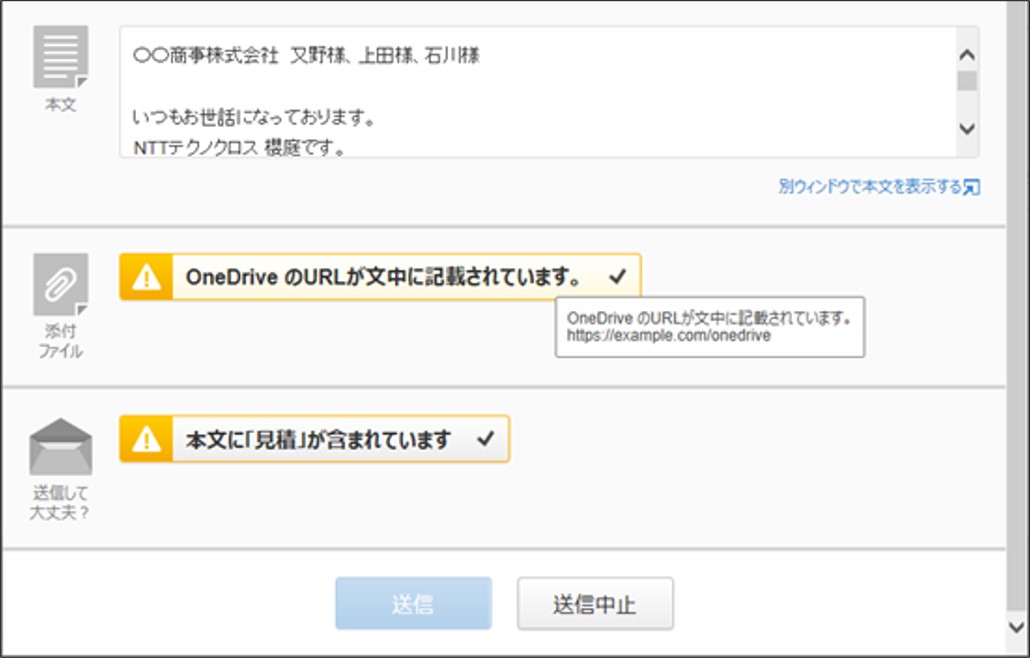Click the 添付ファイル paperclip icon

(x=60, y=284)
